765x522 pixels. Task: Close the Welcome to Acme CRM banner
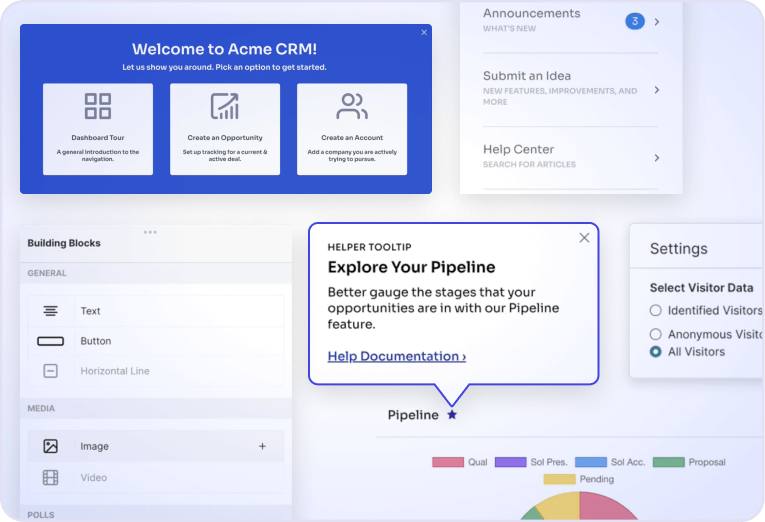pyautogui.click(x=424, y=32)
